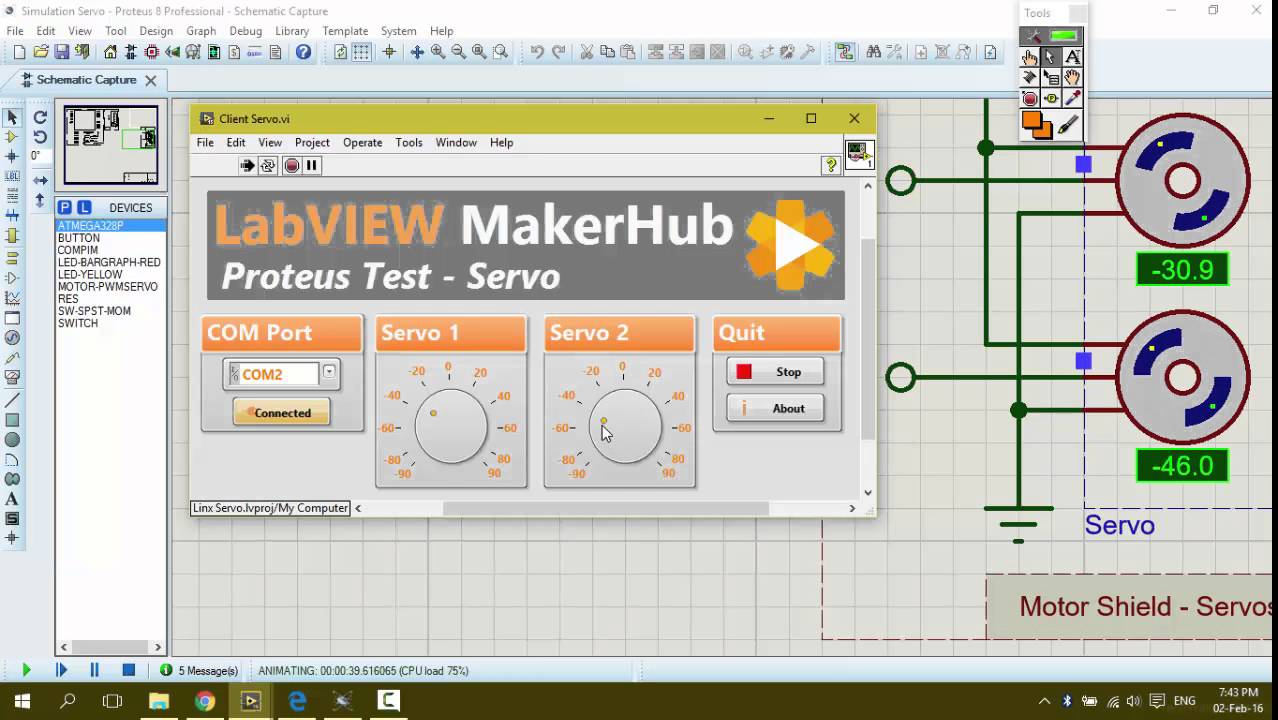Viewport: 1278px width, 720px height.
Task: Click the binoculars search icon
Action: [874, 52]
